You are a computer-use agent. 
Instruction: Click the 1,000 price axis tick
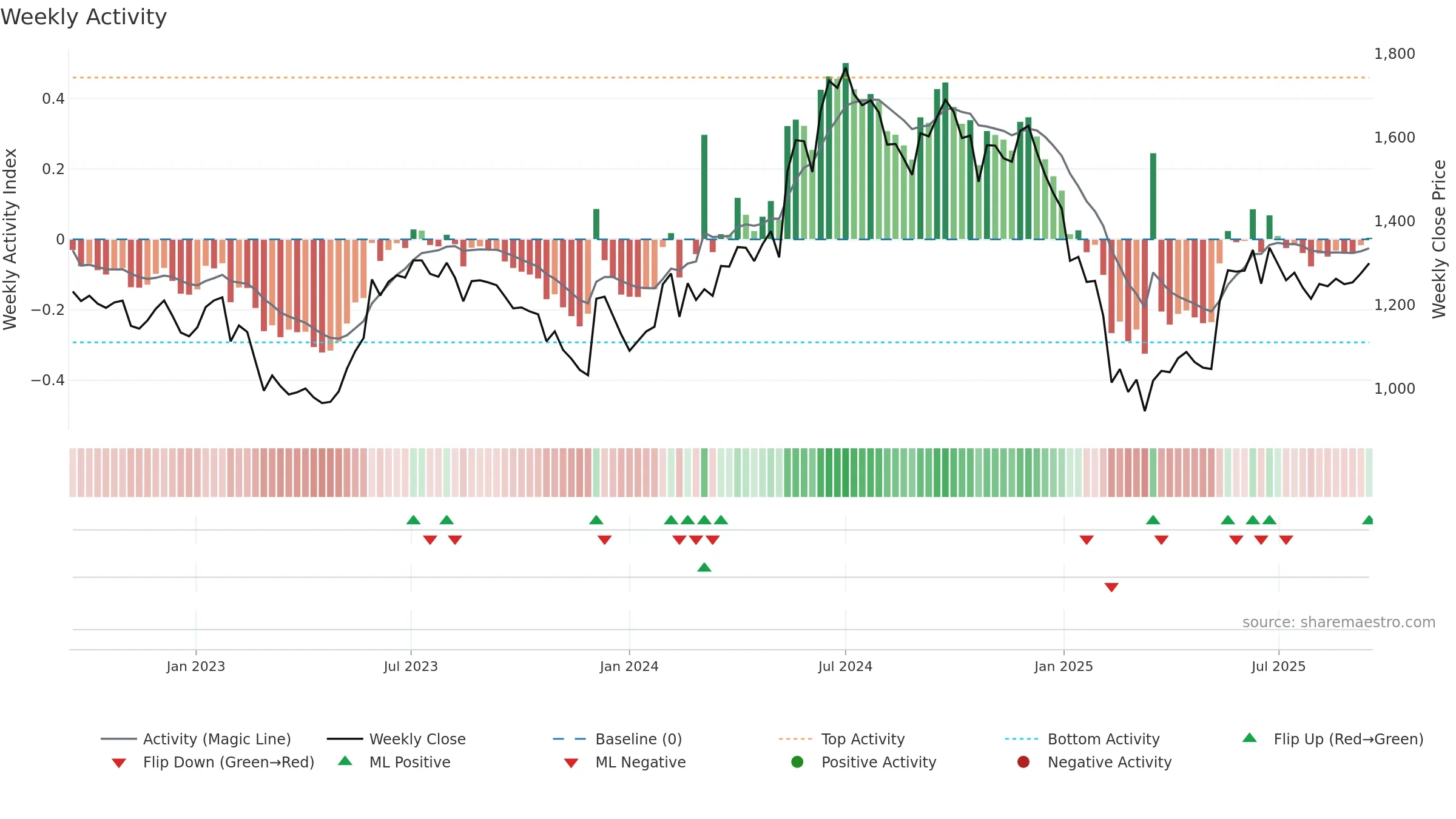tap(1394, 389)
